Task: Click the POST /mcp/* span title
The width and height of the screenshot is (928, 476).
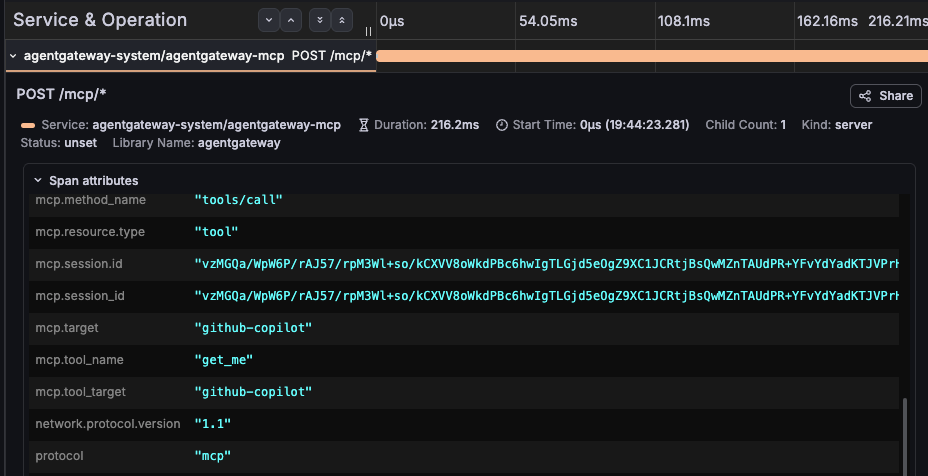Action: point(61,94)
